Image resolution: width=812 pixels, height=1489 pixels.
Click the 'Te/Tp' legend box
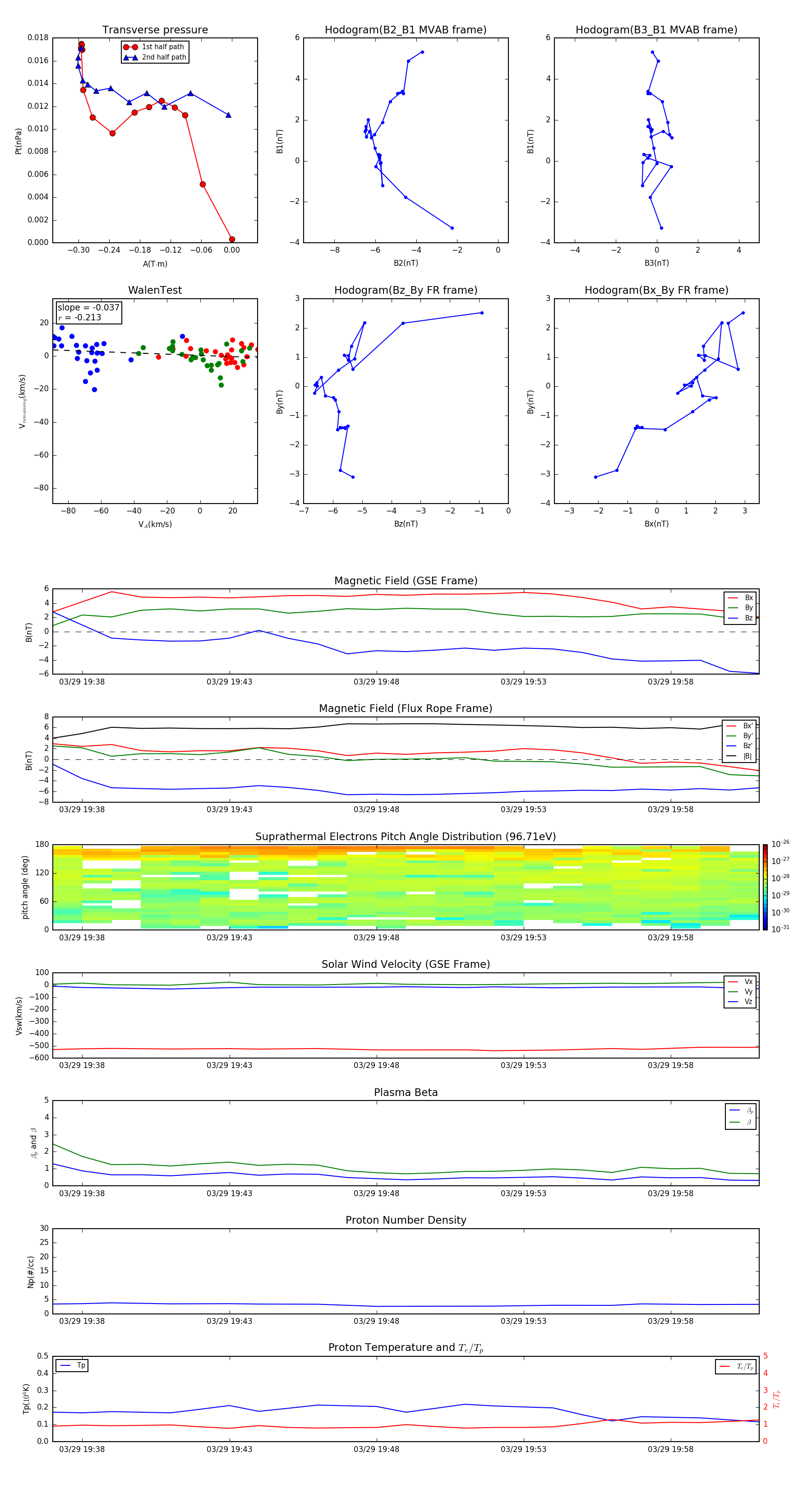coord(735,1367)
